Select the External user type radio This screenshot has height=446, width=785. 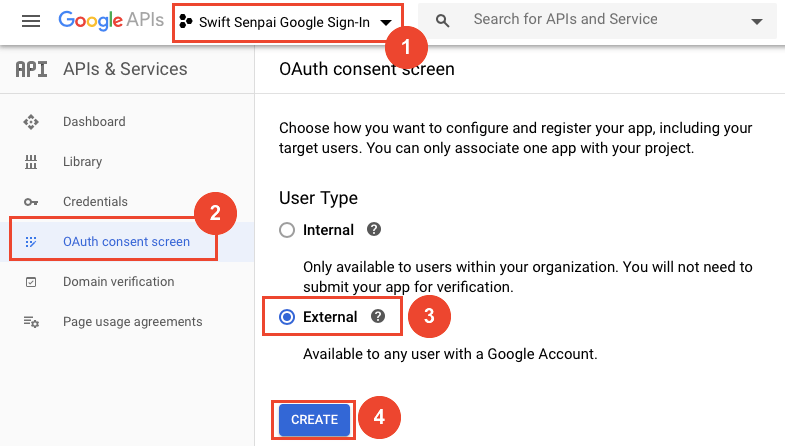(x=287, y=317)
